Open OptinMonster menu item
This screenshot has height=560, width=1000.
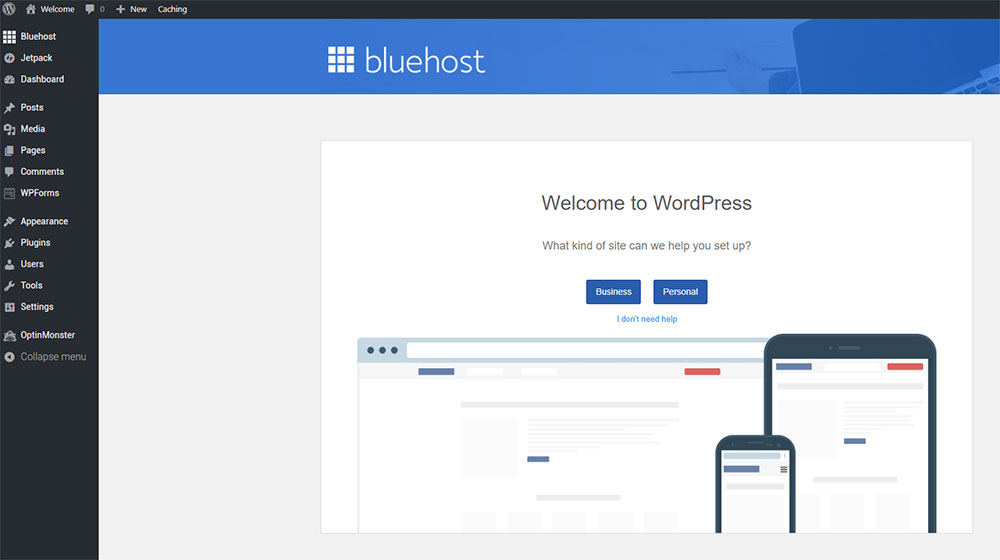[x=49, y=335]
